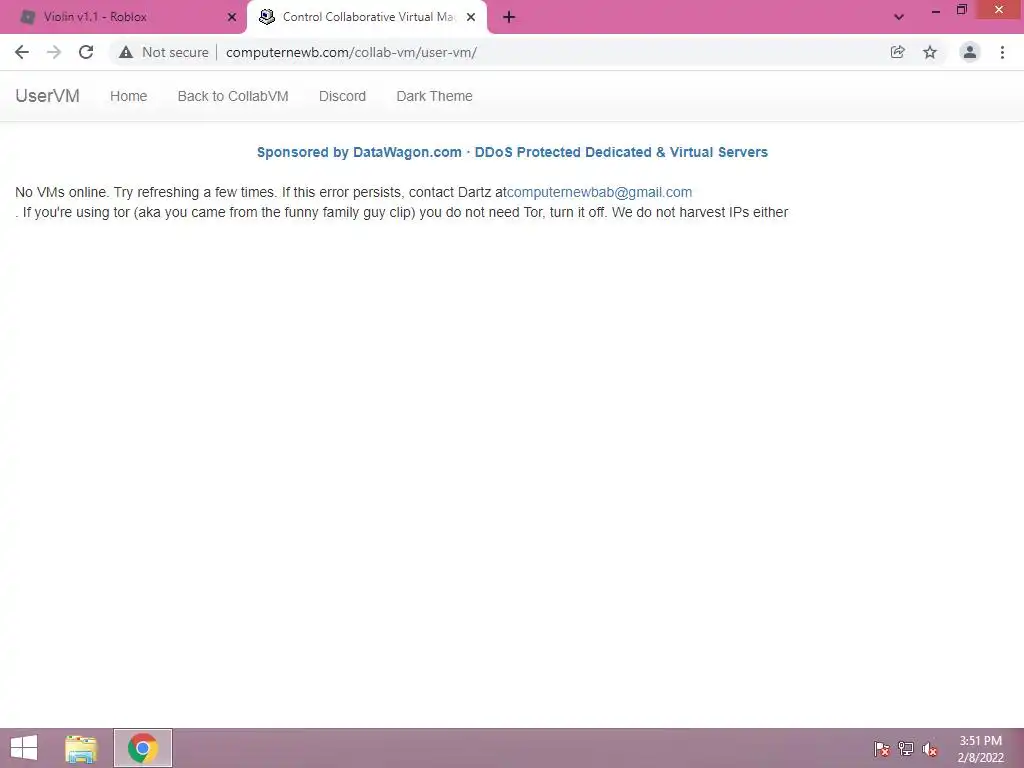Click the Chrome taskbar icon
1024x768 pixels.
pyautogui.click(x=143, y=748)
